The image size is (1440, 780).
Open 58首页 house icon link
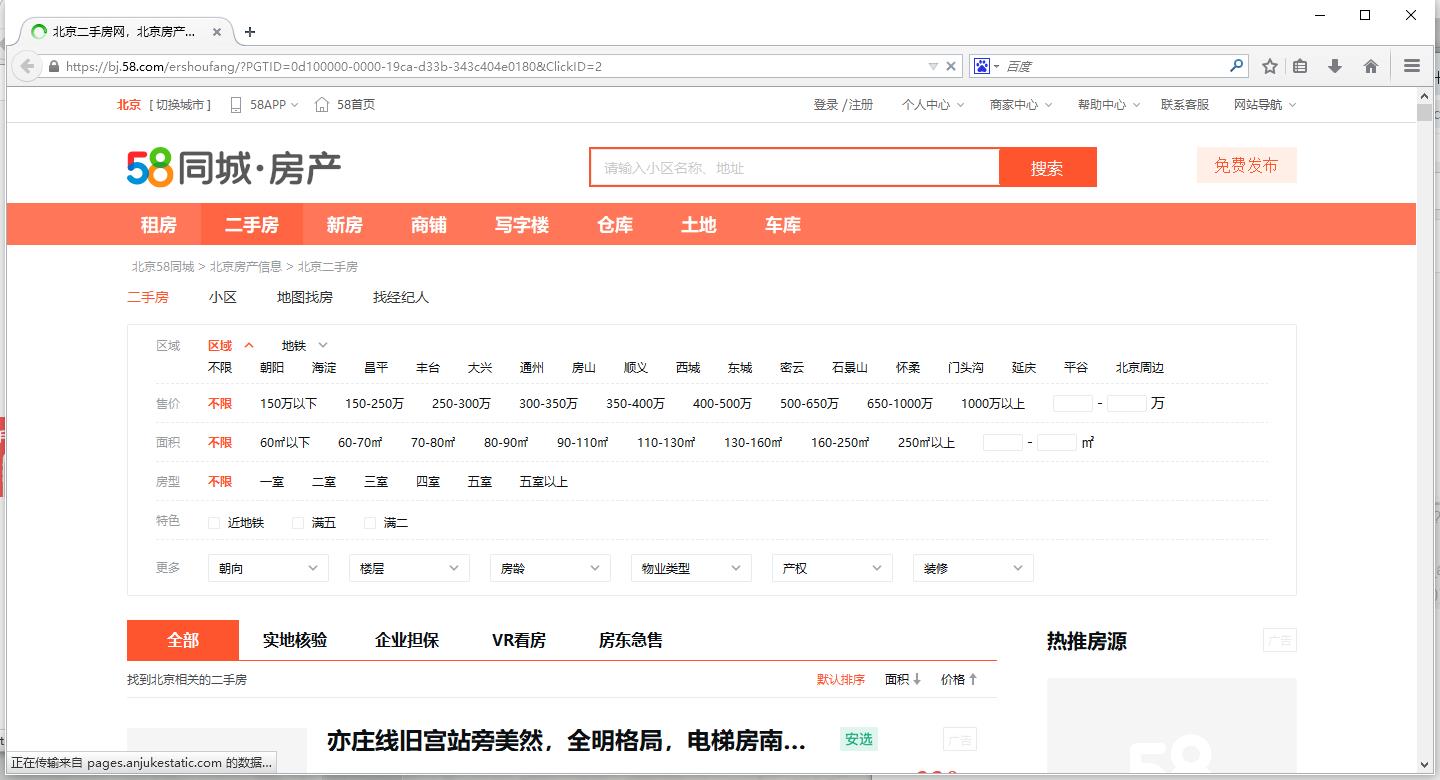point(345,104)
